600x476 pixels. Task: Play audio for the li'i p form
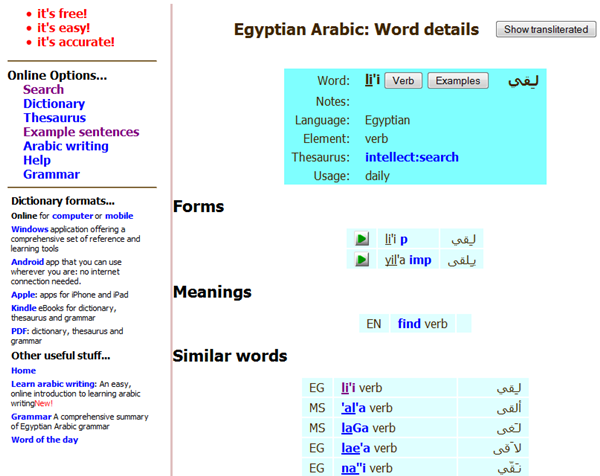point(362,239)
